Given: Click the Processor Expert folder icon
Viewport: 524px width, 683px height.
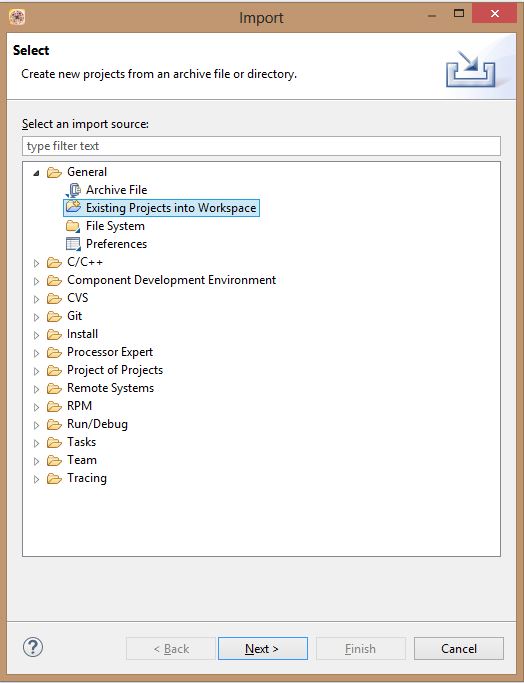Looking at the screenshot, I should [54, 352].
